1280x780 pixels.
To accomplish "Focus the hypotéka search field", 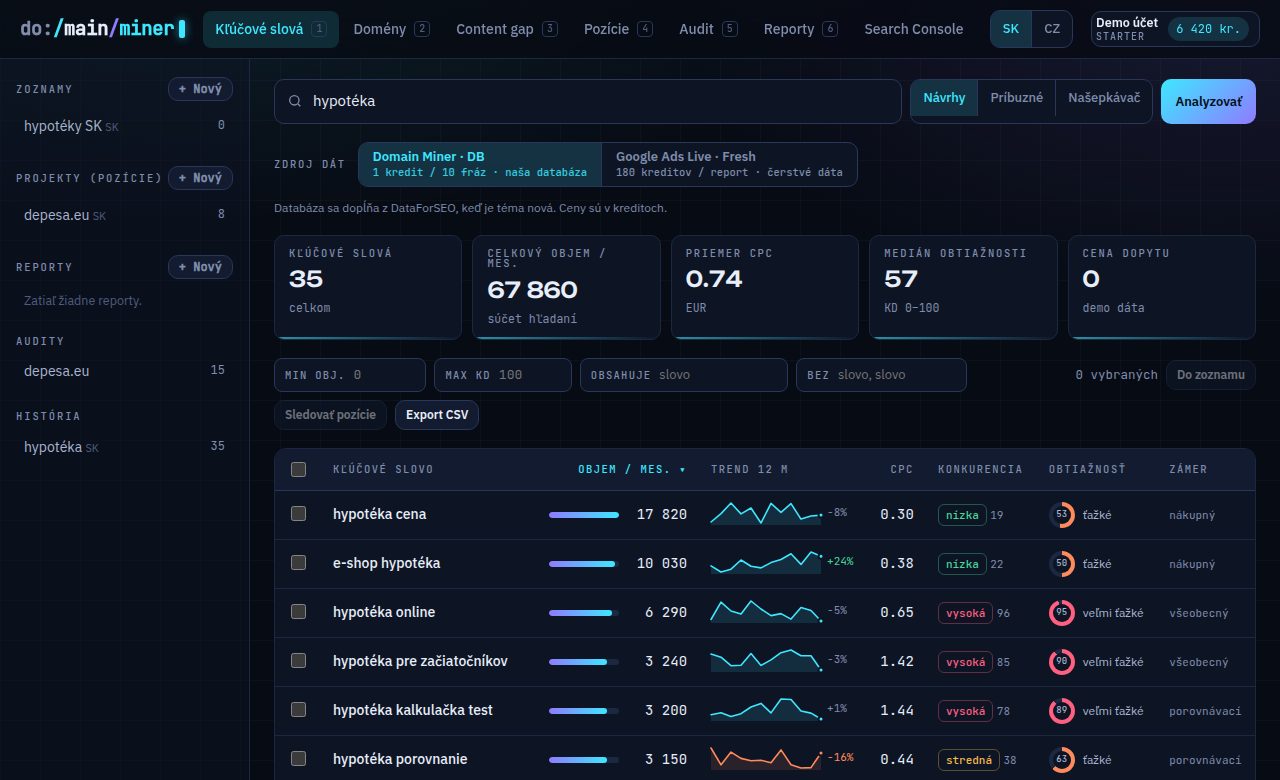I will click(x=588, y=101).
